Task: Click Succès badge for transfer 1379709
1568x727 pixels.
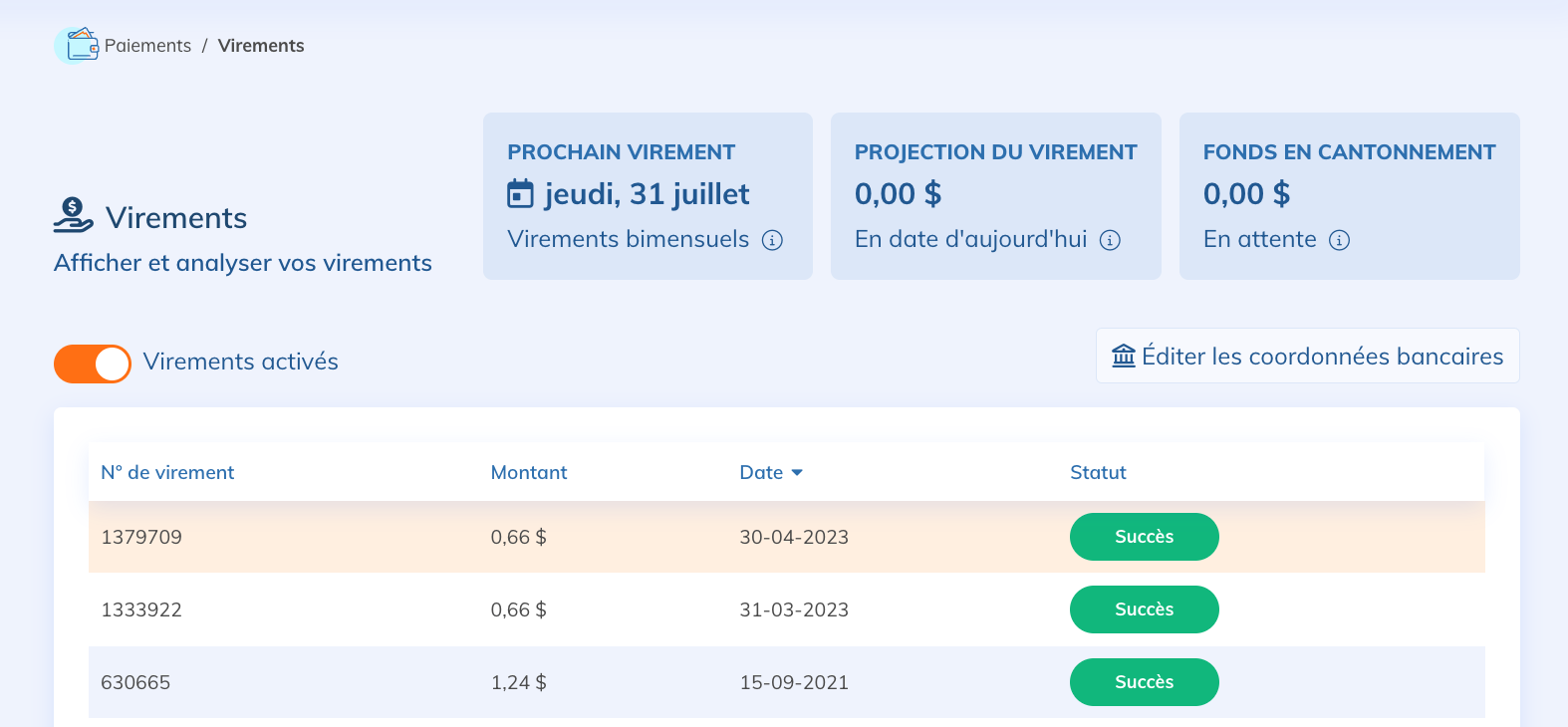Action: pos(1144,537)
